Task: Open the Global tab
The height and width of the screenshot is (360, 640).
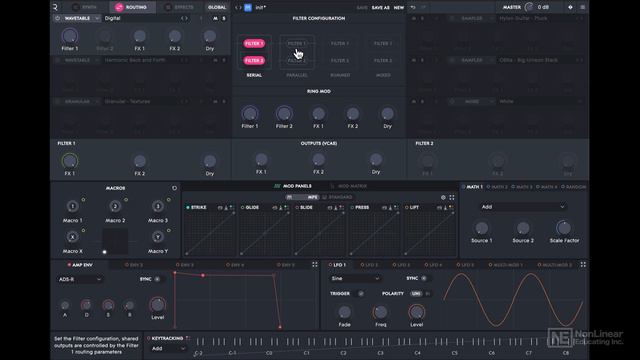Action: click(217, 7)
